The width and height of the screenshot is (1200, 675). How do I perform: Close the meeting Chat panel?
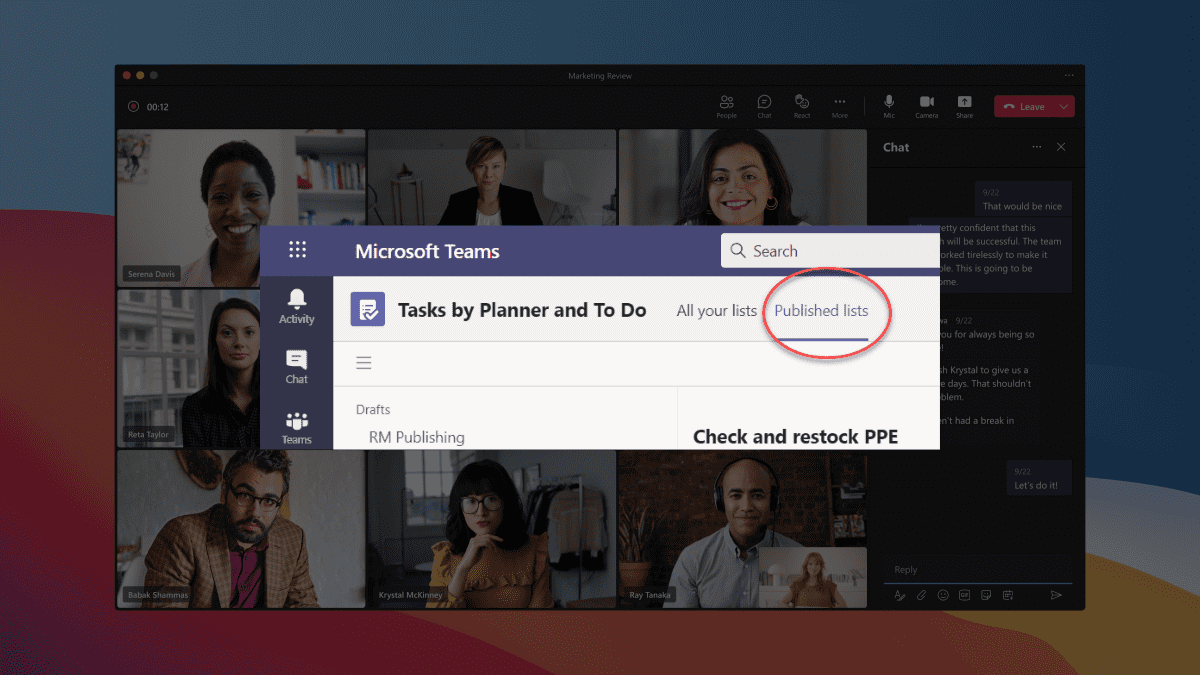point(1061,147)
